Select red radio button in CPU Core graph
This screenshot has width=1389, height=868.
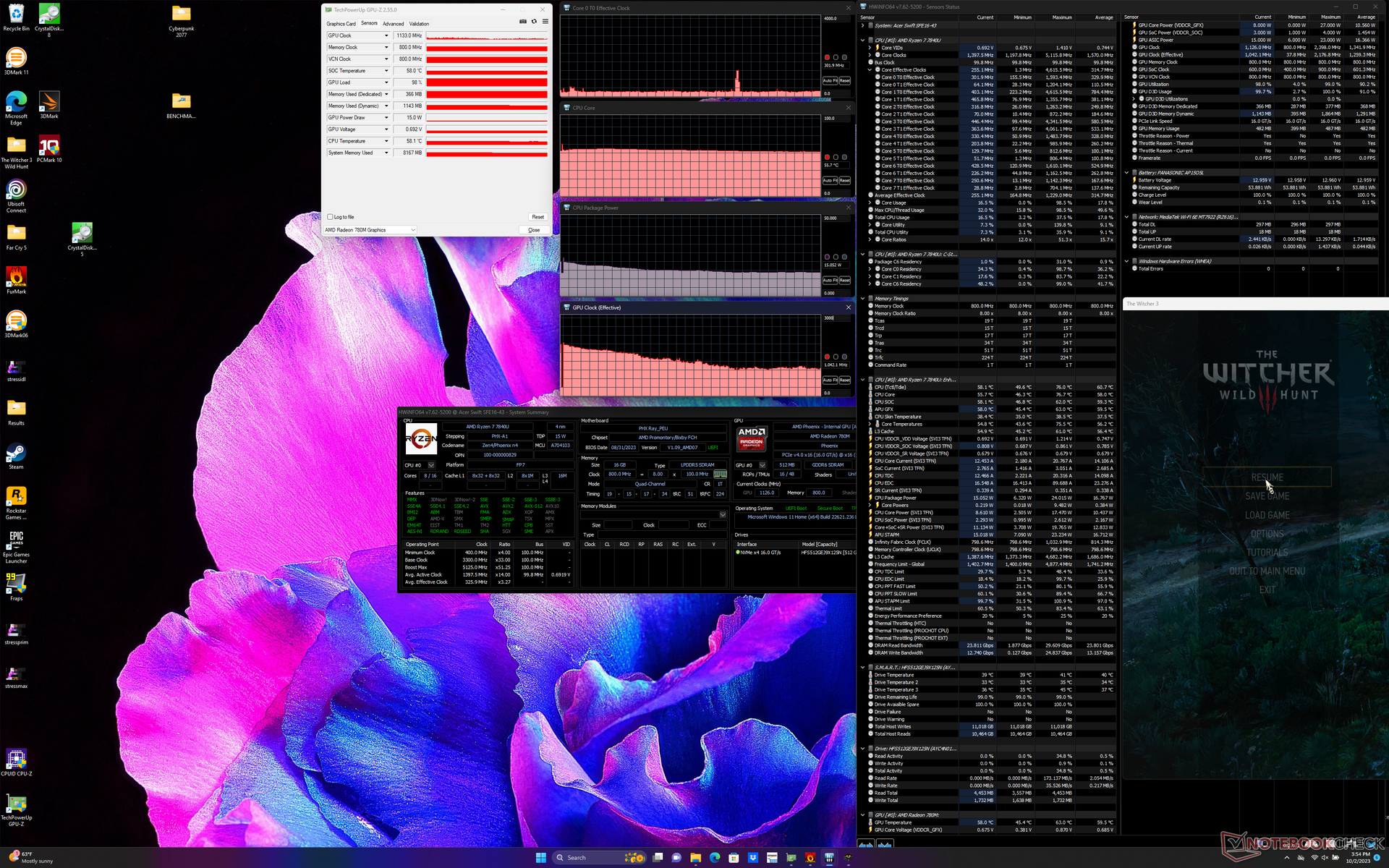tap(827, 157)
